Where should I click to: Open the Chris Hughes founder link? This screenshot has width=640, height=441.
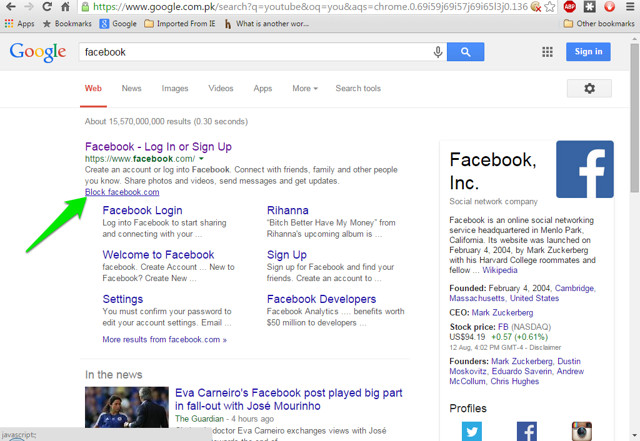coord(515,381)
